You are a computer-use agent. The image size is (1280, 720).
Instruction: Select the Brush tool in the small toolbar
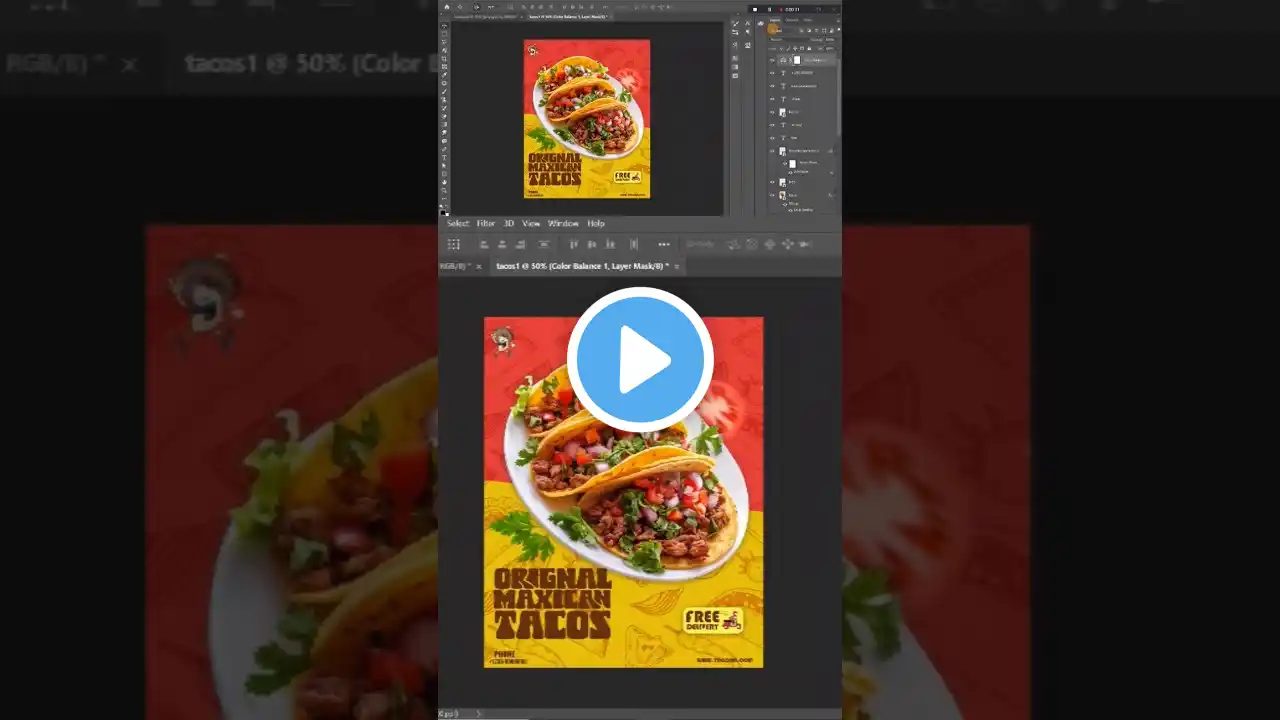pos(444,92)
